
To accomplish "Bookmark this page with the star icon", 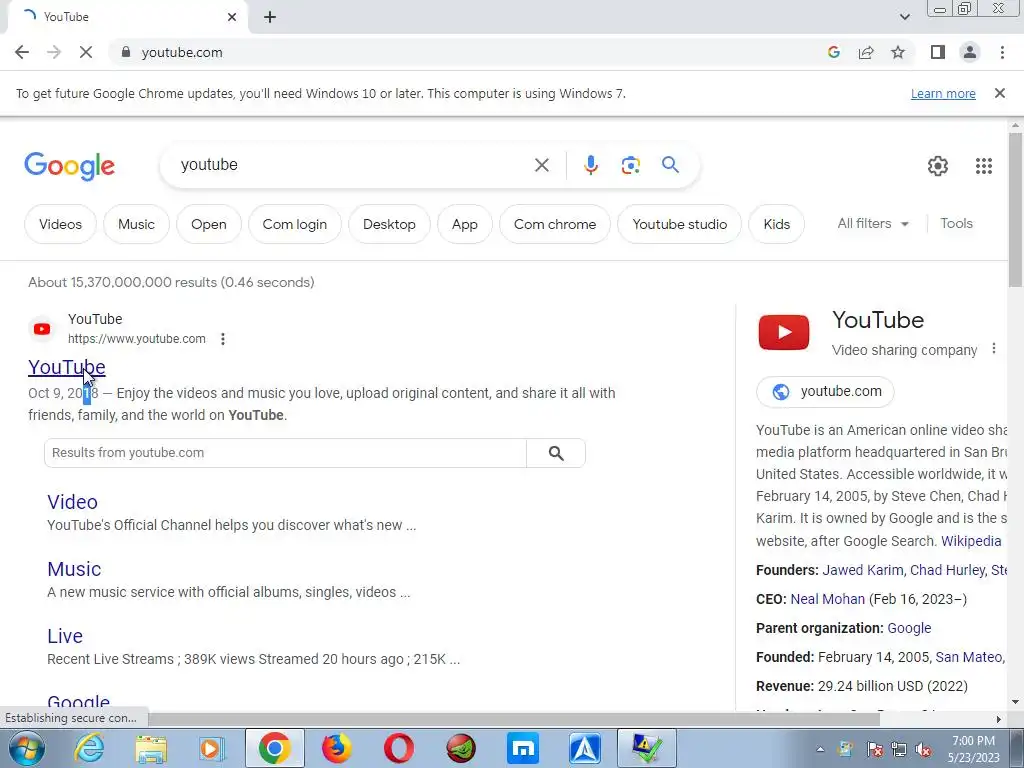I will click(x=898, y=52).
